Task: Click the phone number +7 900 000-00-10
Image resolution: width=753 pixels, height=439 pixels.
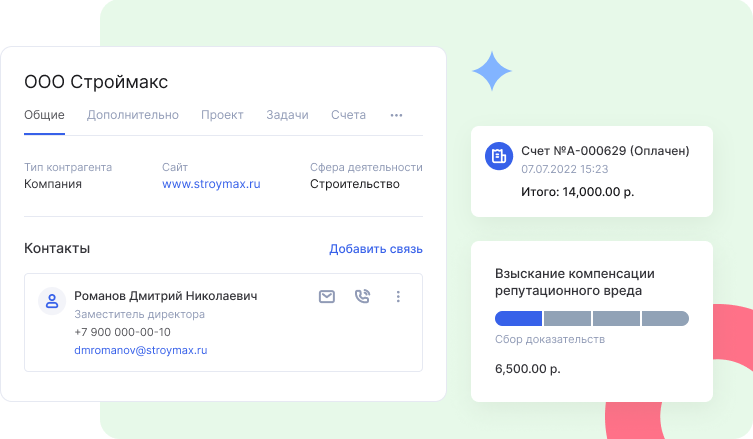Action: click(x=122, y=332)
